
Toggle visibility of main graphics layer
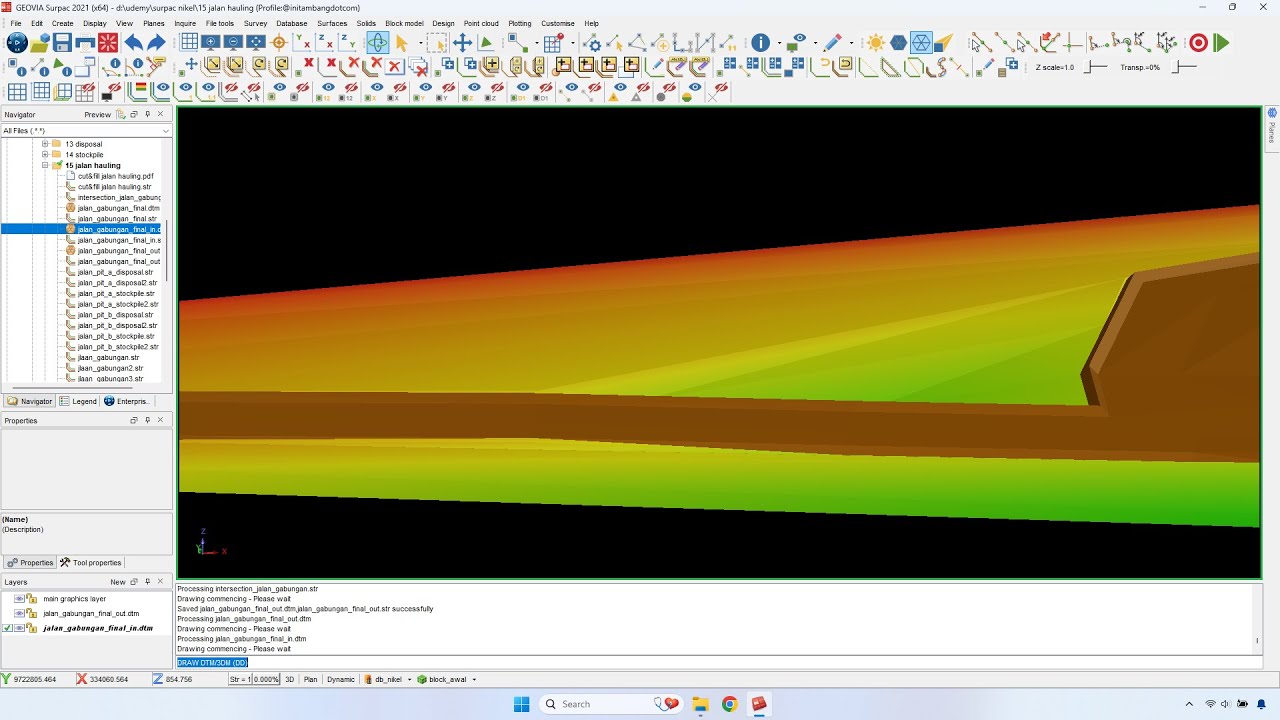[x=18, y=599]
